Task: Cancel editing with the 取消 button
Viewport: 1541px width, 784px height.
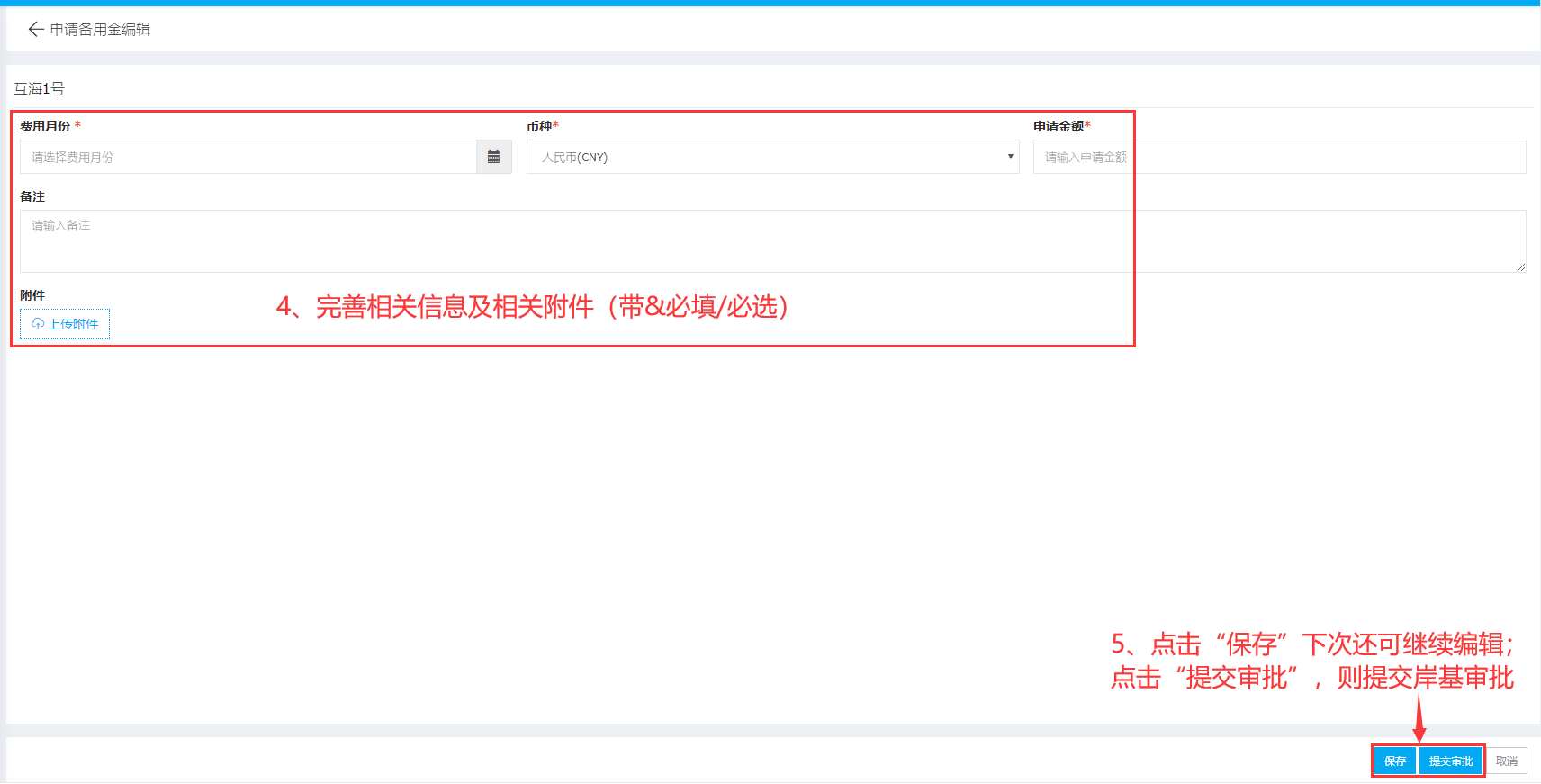Action: (x=1507, y=761)
